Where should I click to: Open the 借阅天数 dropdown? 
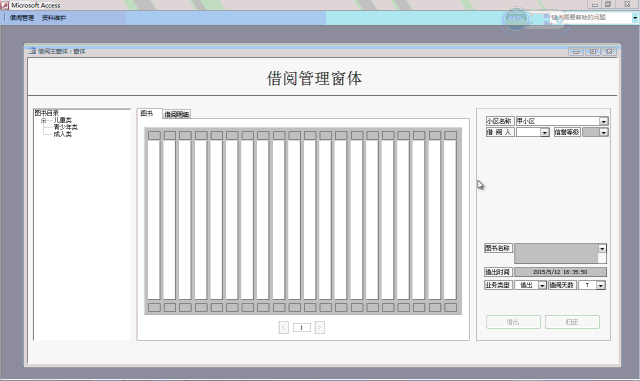600,285
